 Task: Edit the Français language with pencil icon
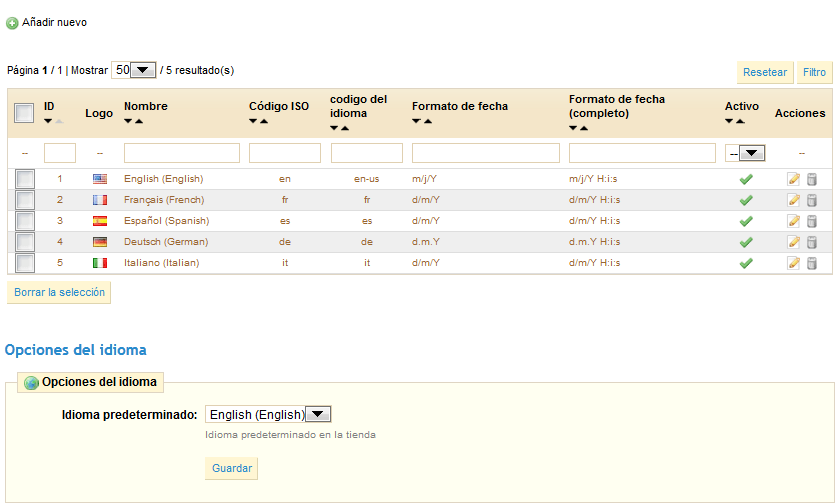pos(794,200)
